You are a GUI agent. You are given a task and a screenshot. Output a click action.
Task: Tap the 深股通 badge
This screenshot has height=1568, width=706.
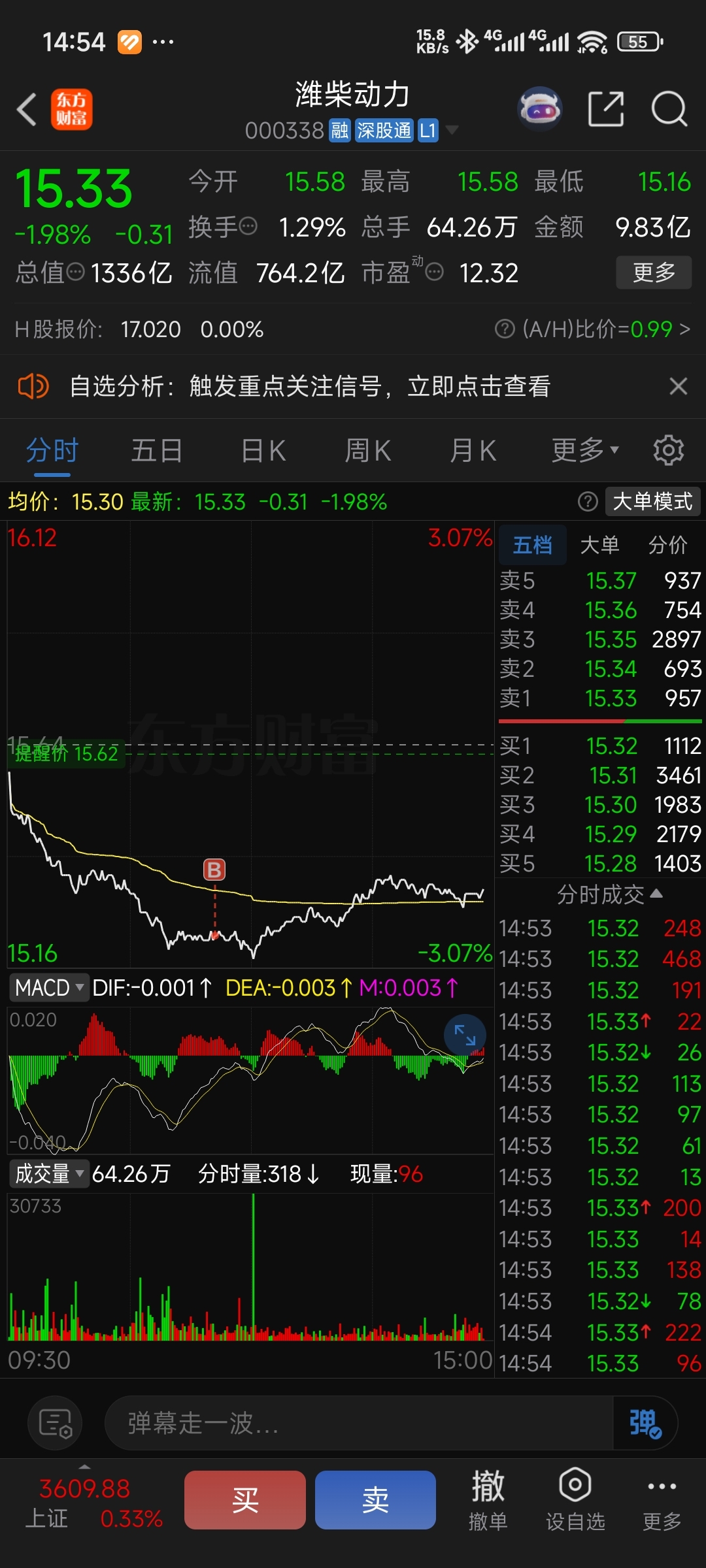pos(384,131)
